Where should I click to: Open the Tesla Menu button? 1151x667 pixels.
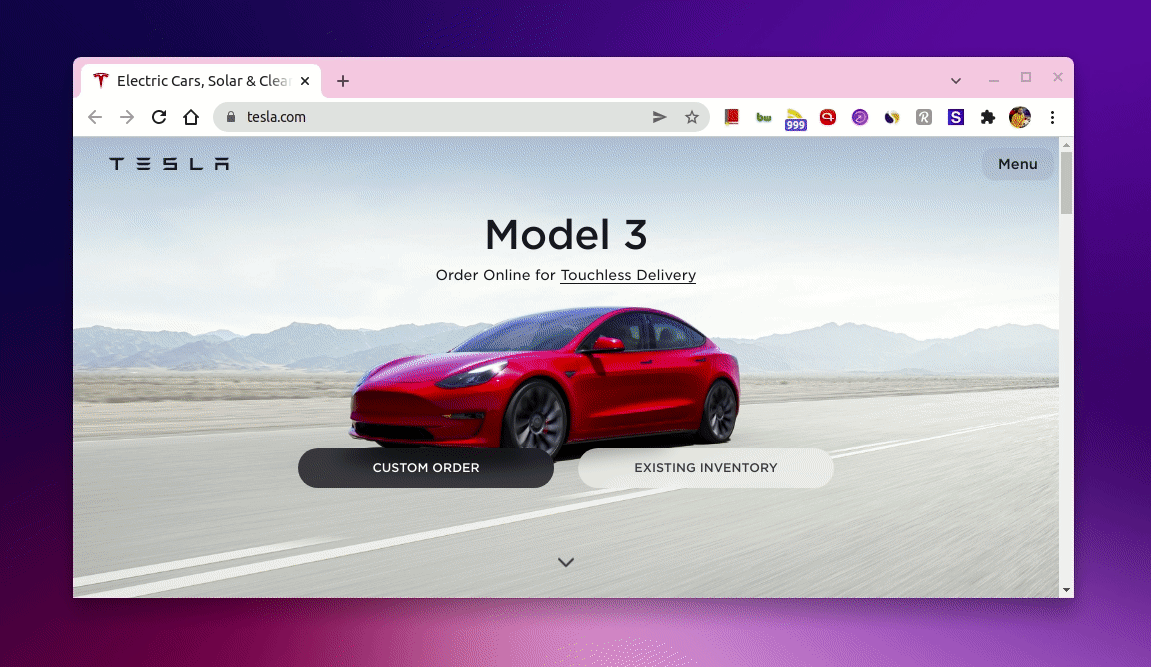[x=1017, y=164]
